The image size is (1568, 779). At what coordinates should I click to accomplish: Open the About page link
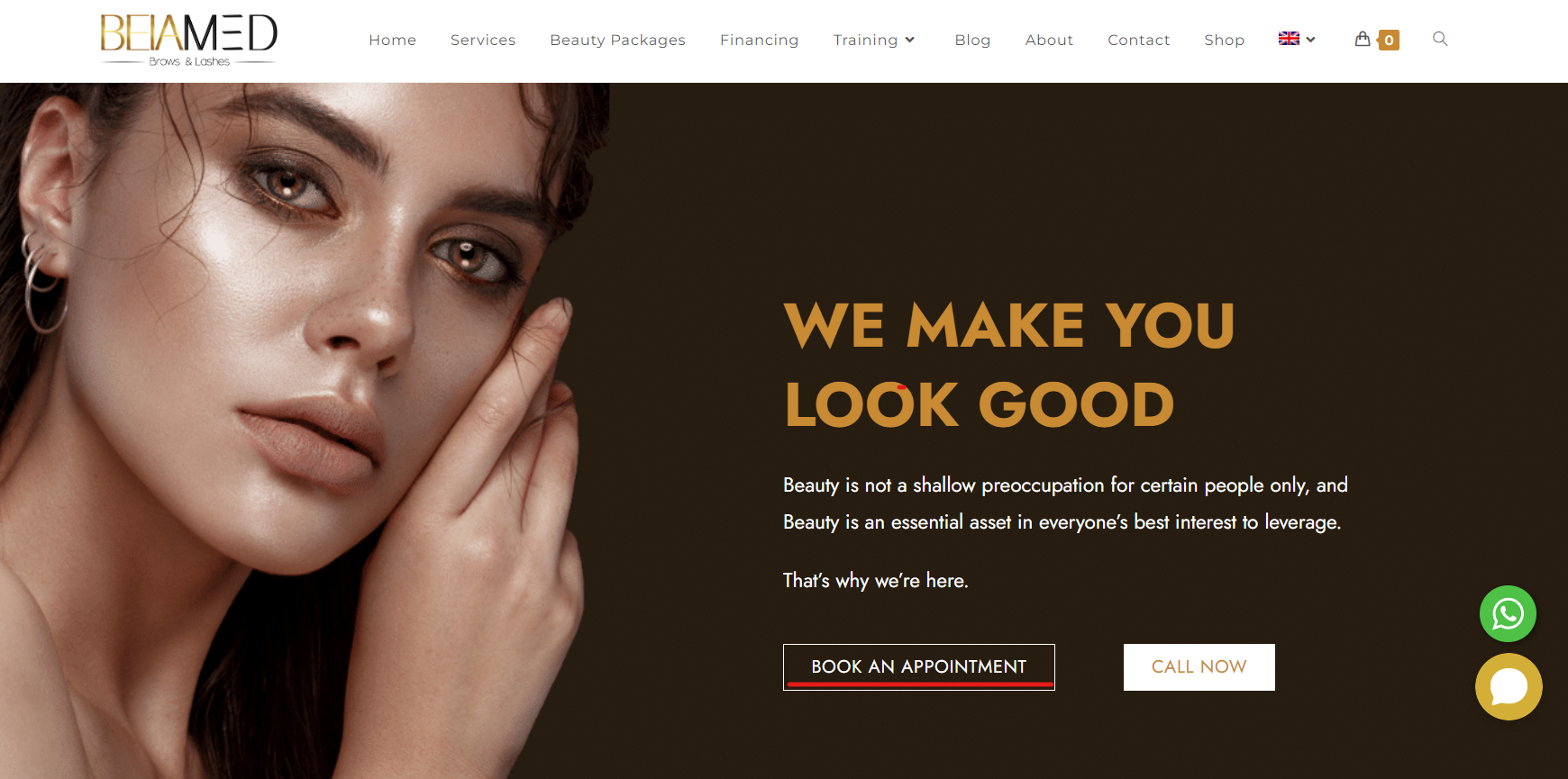click(1049, 40)
